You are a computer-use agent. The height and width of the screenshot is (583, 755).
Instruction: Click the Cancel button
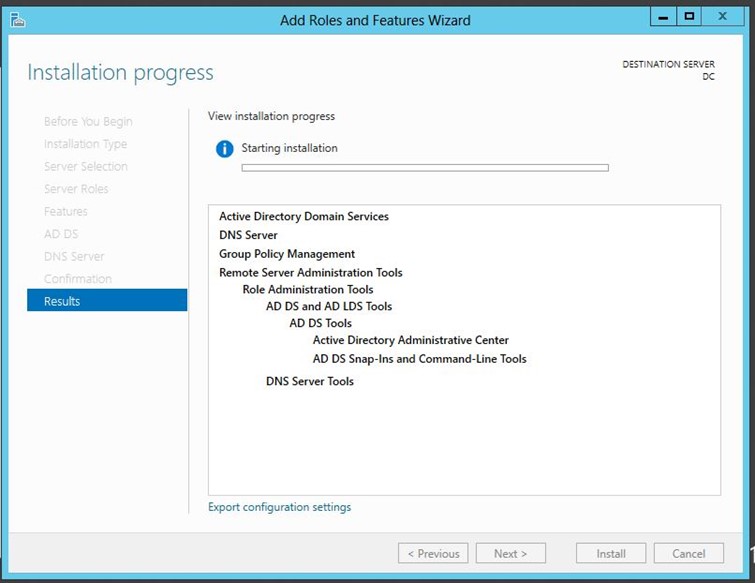coord(689,554)
